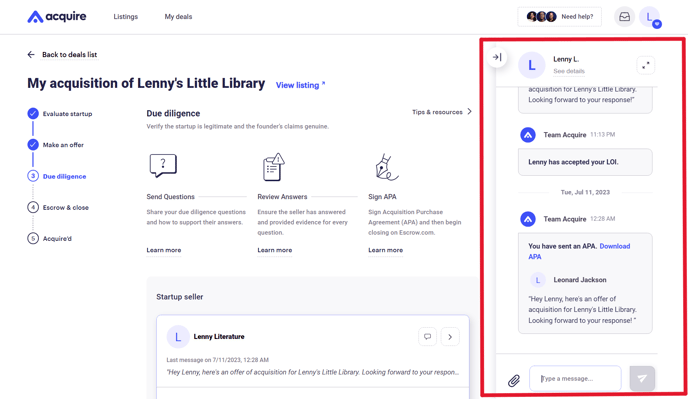The width and height of the screenshot is (688, 399).
Task: Click the Send Questions speech bubble icon
Action: point(163,165)
